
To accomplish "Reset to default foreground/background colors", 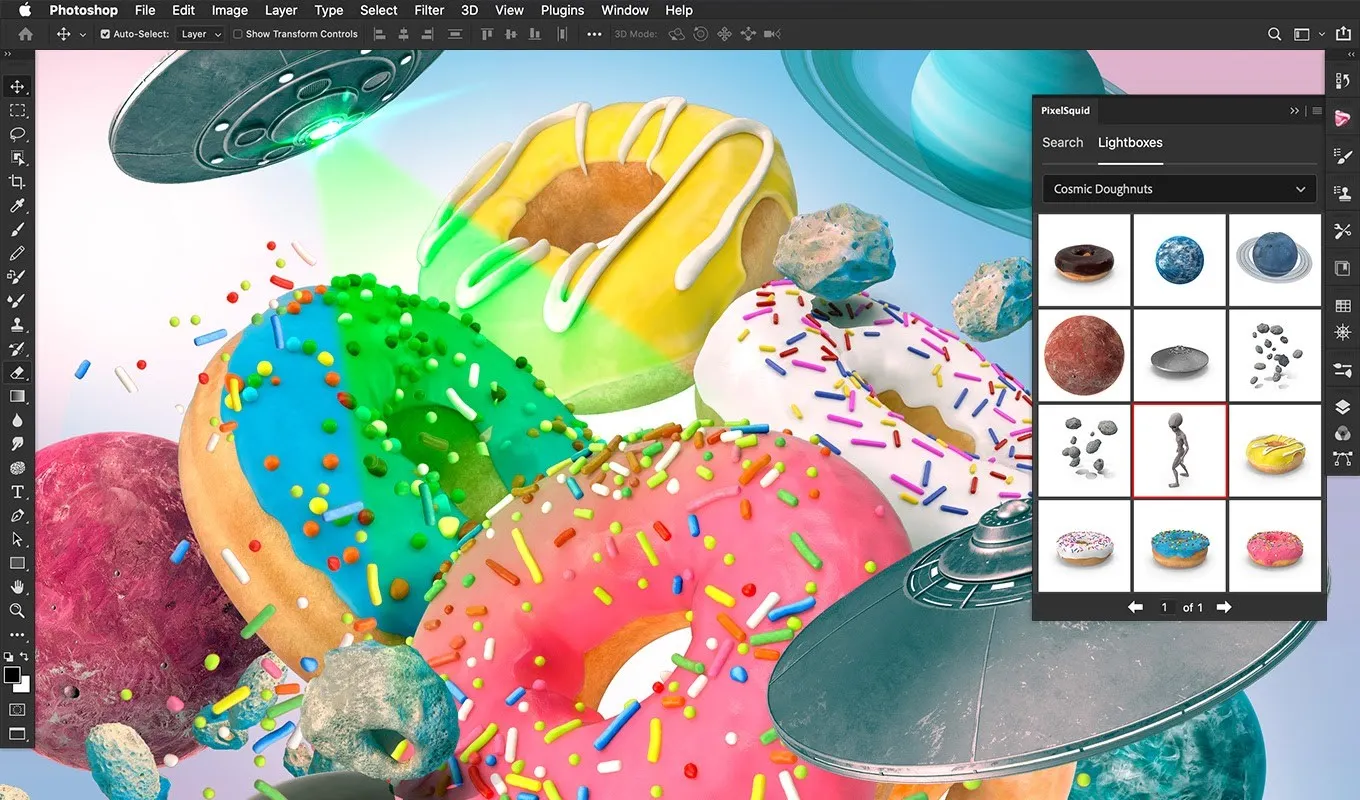I will (9, 656).
